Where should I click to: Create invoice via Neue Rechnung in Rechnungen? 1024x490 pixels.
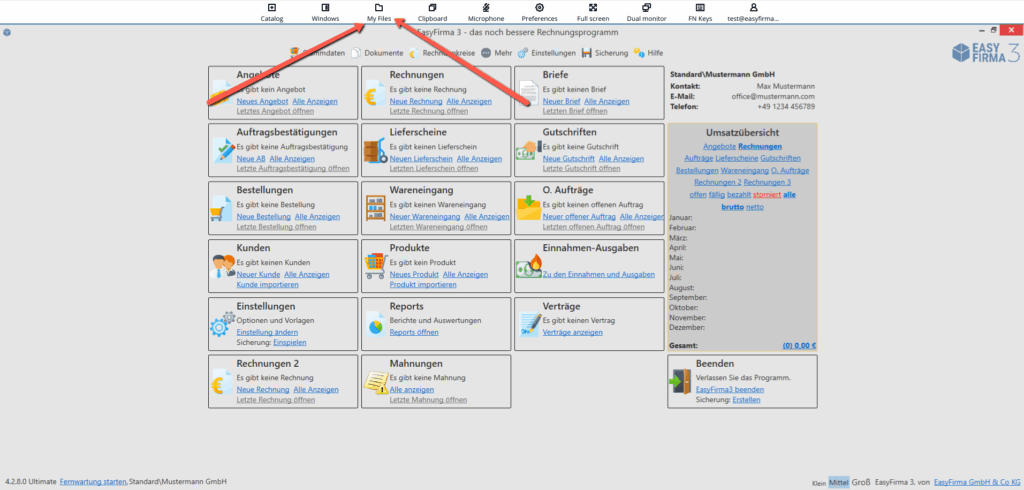click(416, 101)
